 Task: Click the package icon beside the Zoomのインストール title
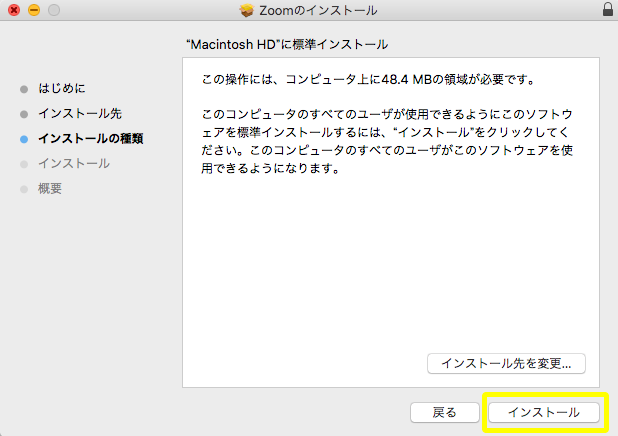tap(248, 10)
